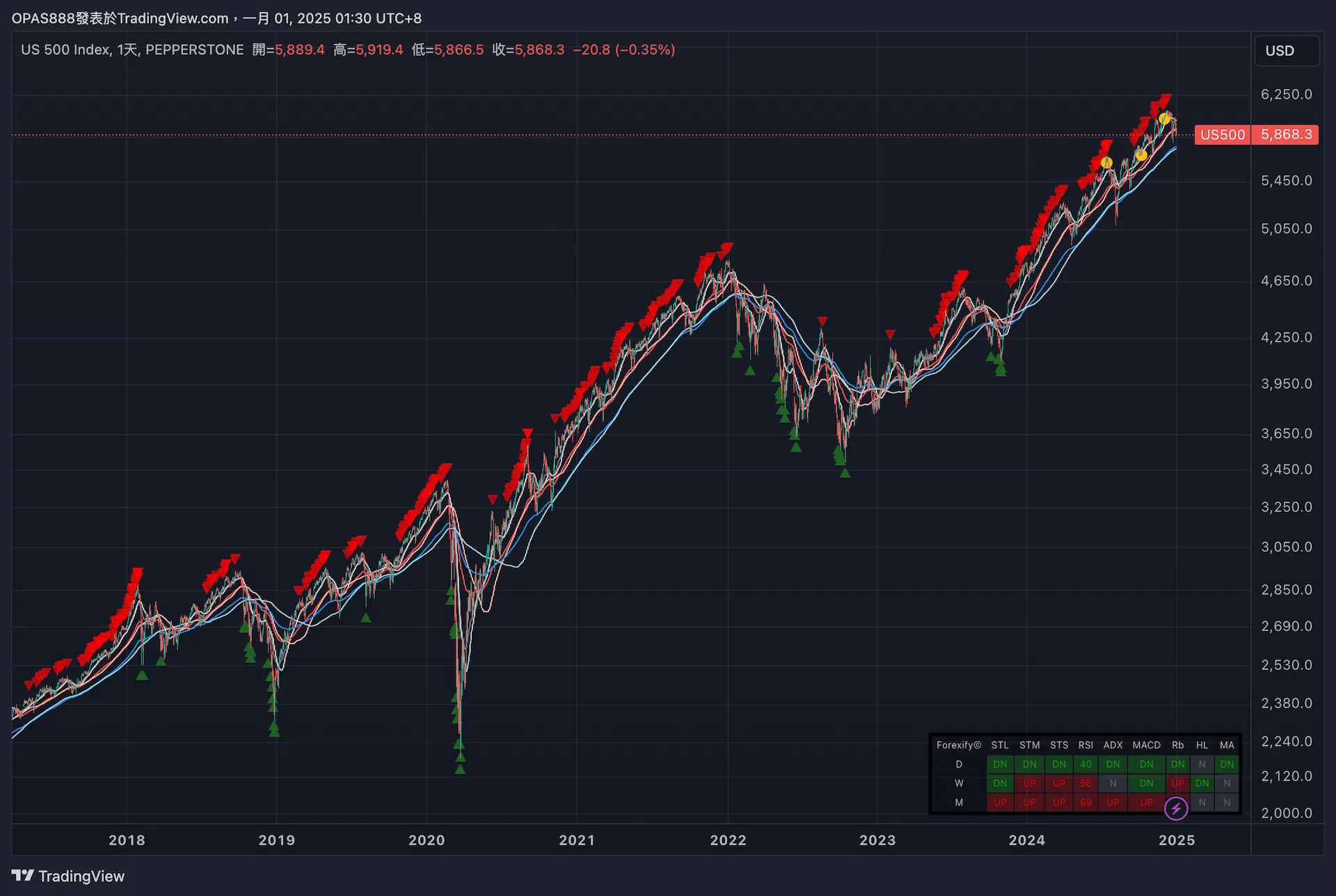This screenshot has height=896, width=1336.
Task: Click the weekly HL cell showing DN
Action: (1202, 783)
